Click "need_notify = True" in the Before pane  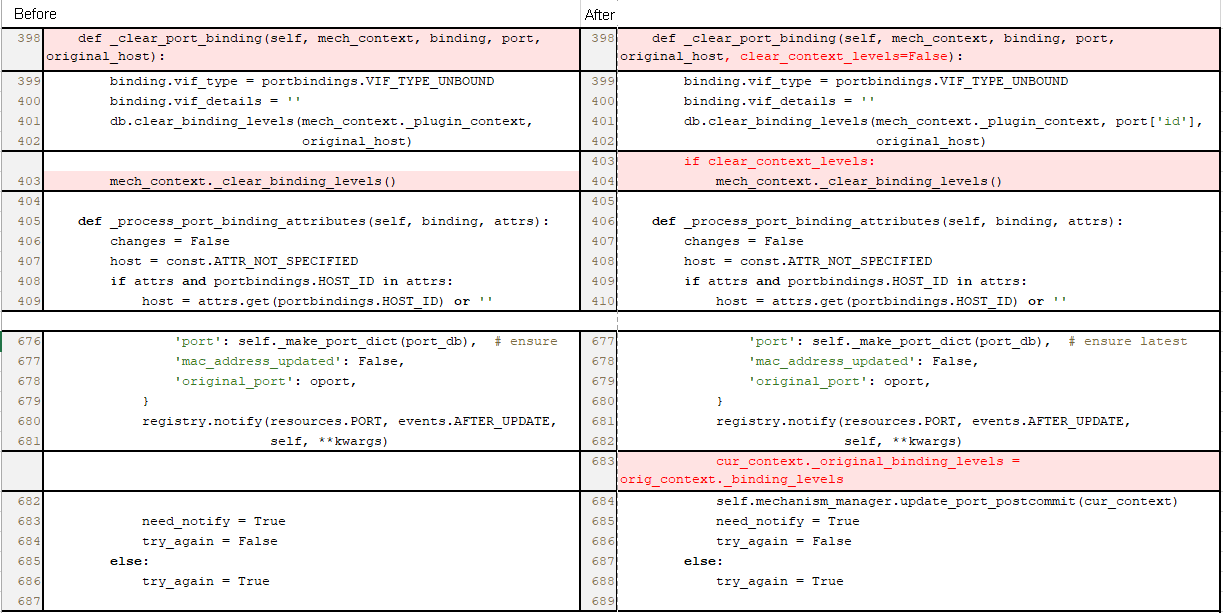click(214, 521)
